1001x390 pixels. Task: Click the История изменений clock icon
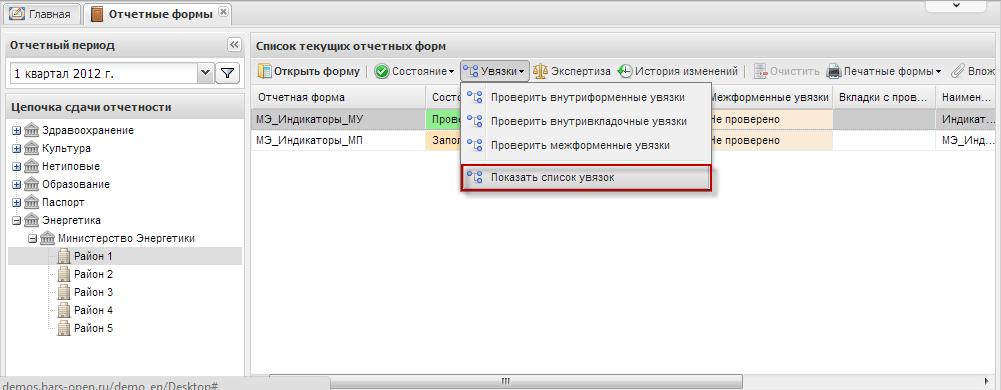pos(625,71)
